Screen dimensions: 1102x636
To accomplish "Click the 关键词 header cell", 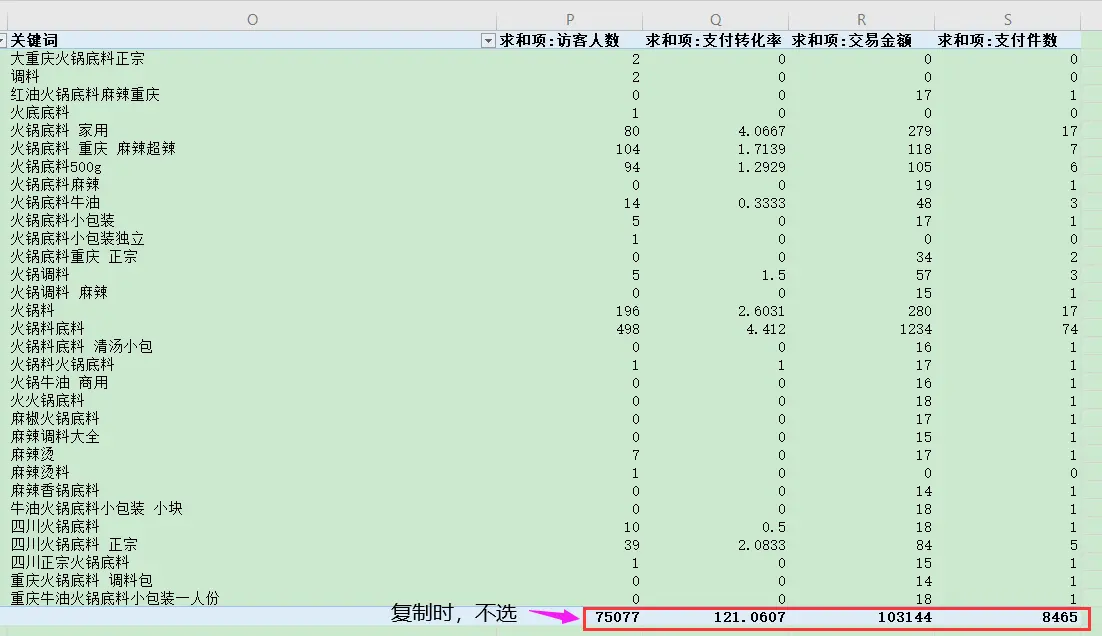I will (x=252, y=40).
